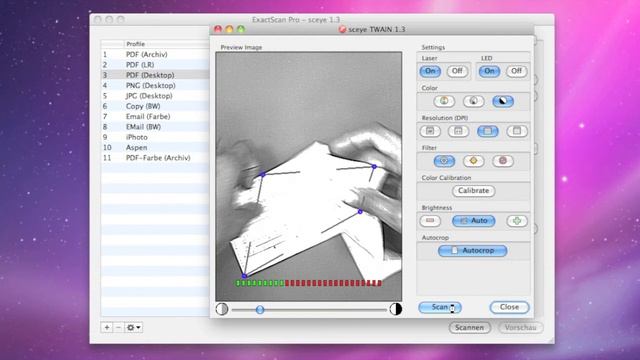
Task: Toggle the Autocrop button
Action: tap(473, 251)
